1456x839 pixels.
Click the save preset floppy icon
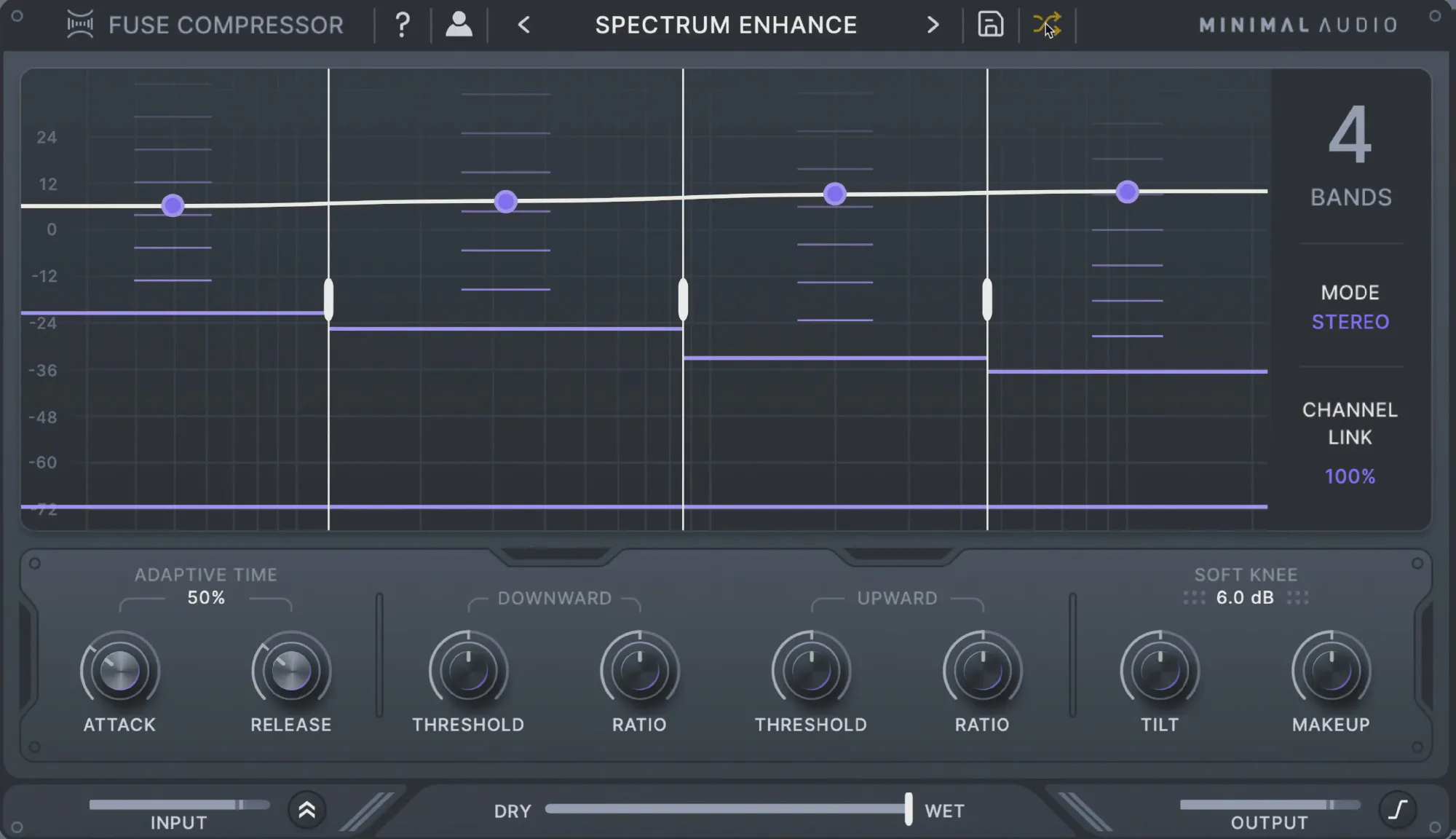[x=990, y=25]
